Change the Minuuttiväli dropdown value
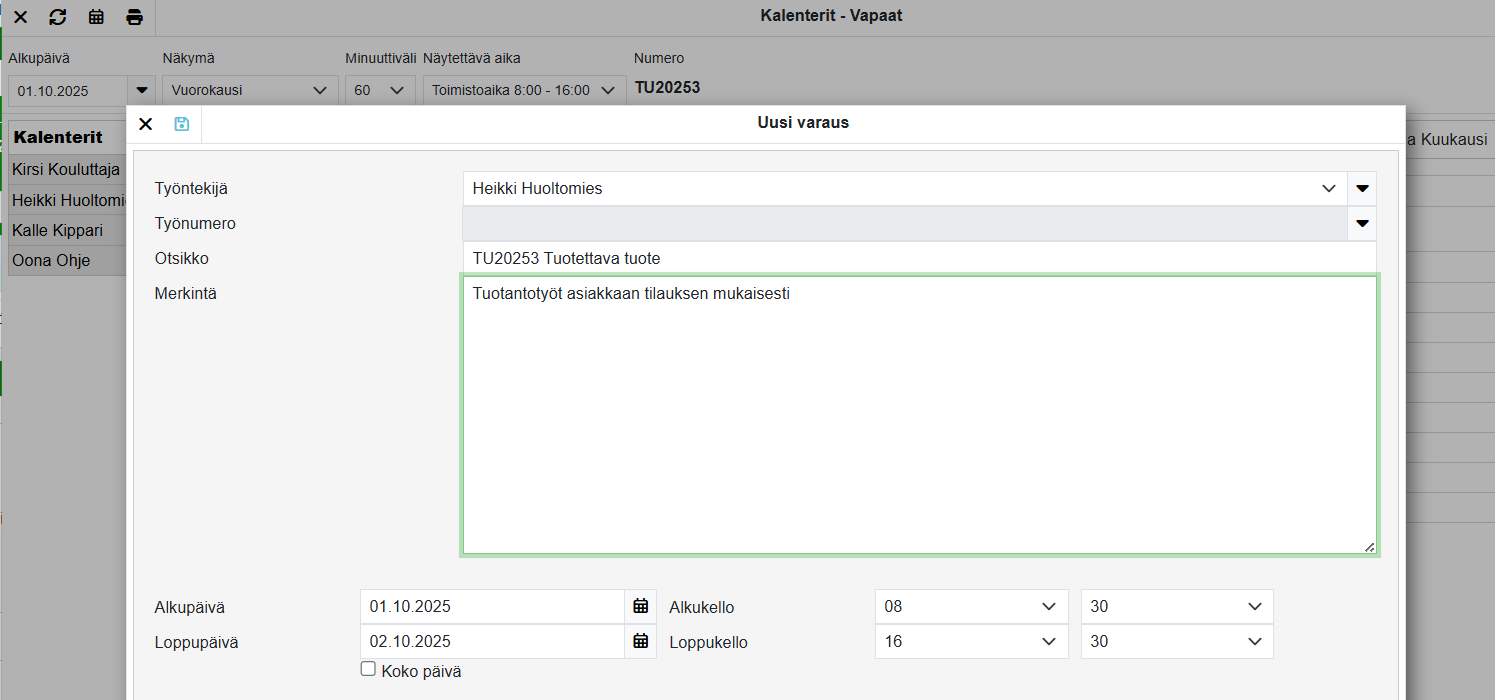This screenshot has width=1495, height=700. [x=379, y=90]
